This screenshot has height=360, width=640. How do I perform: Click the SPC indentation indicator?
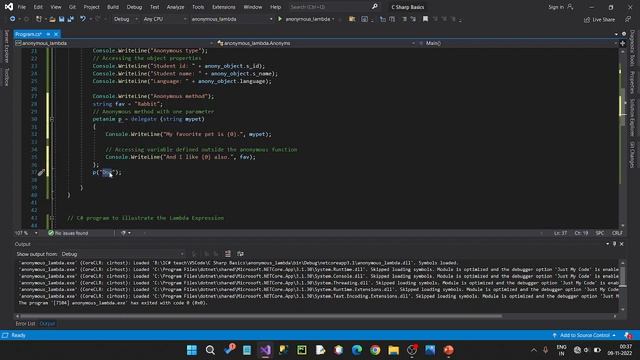(x=600, y=233)
